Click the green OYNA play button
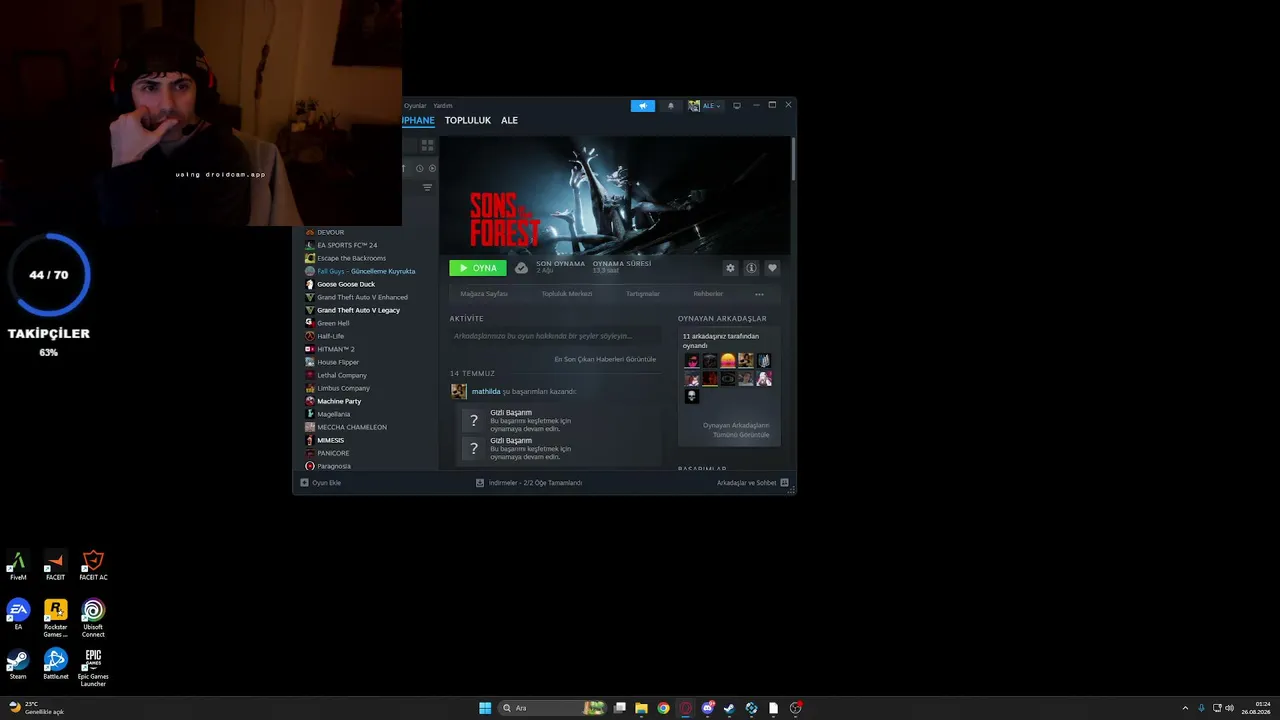1280x720 pixels. 477,268
